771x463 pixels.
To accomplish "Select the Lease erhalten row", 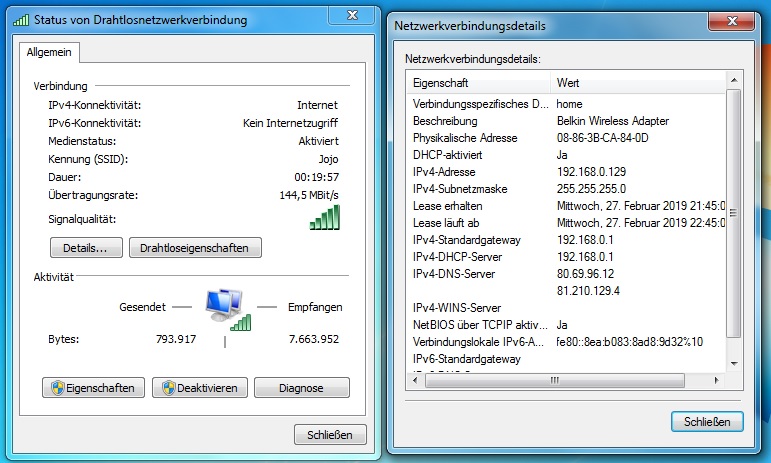I will [566, 206].
